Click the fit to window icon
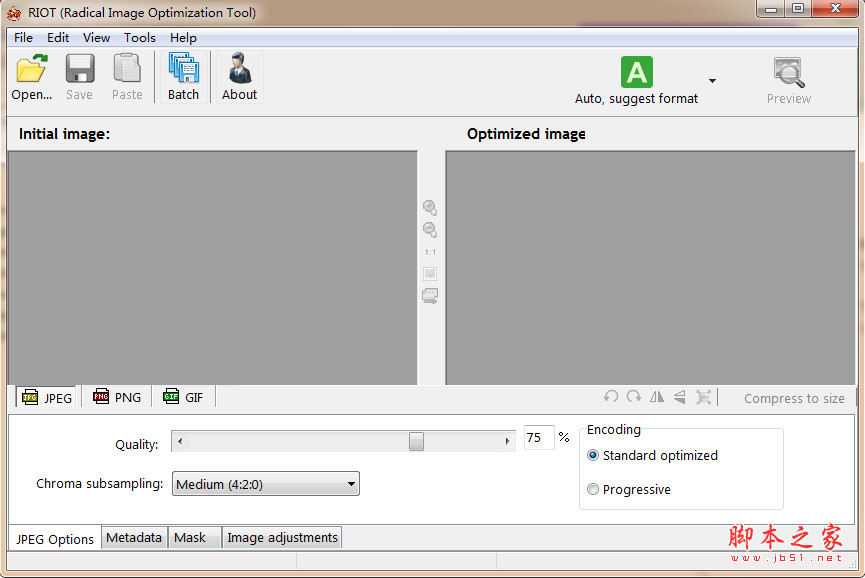This screenshot has width=865, height=578. point(430,274)
